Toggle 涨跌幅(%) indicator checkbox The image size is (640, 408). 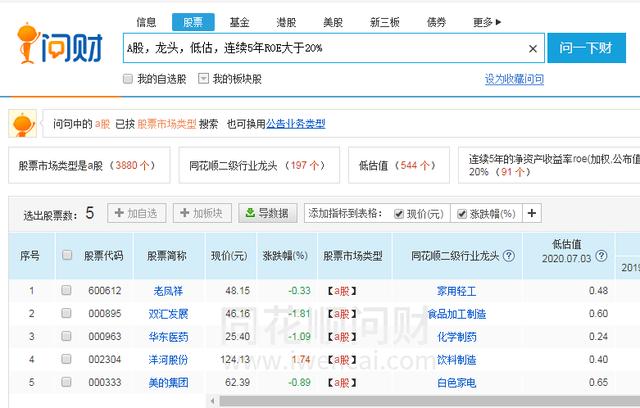point(462,214)
